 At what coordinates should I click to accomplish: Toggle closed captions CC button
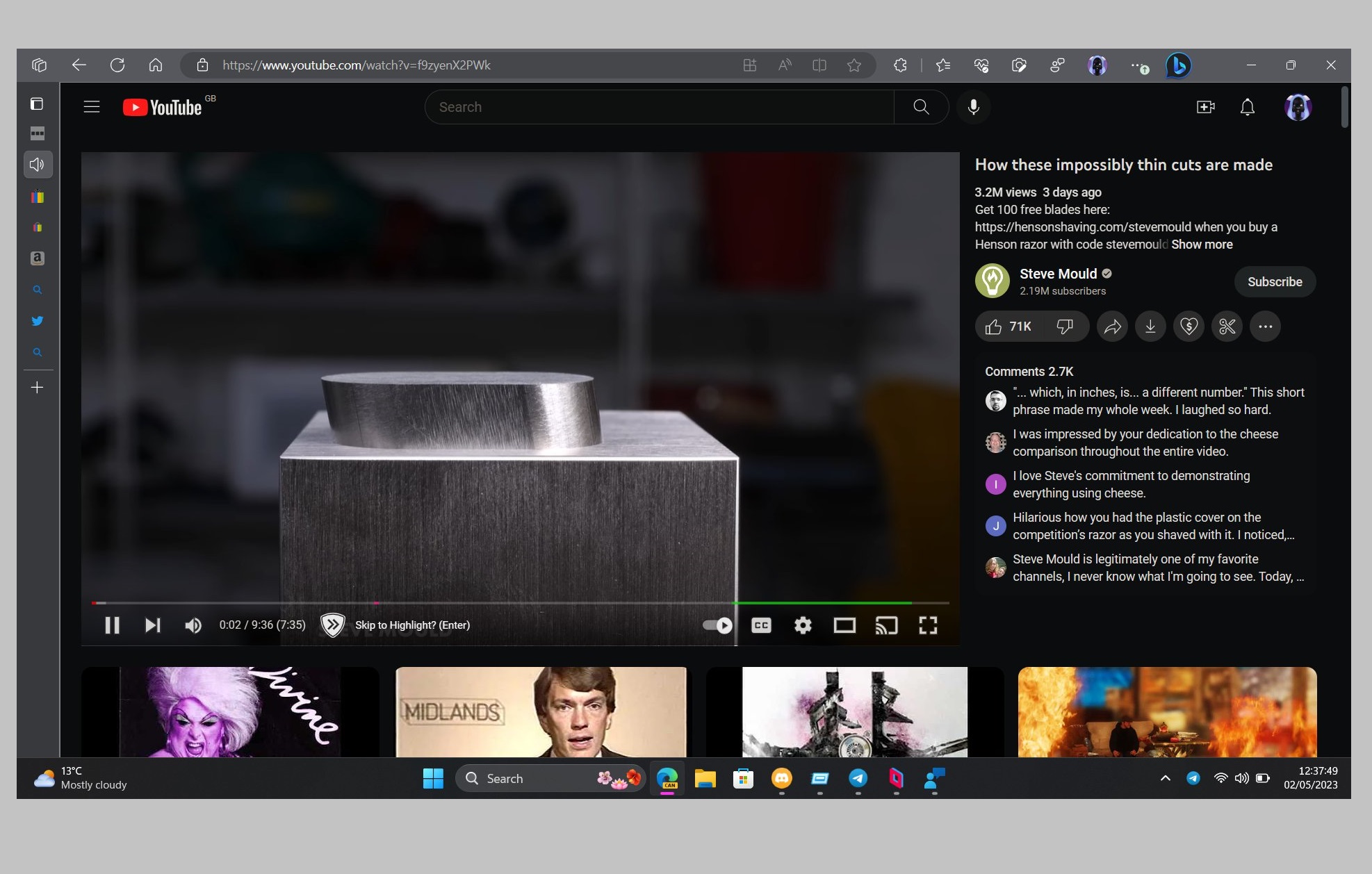(761, 625)
